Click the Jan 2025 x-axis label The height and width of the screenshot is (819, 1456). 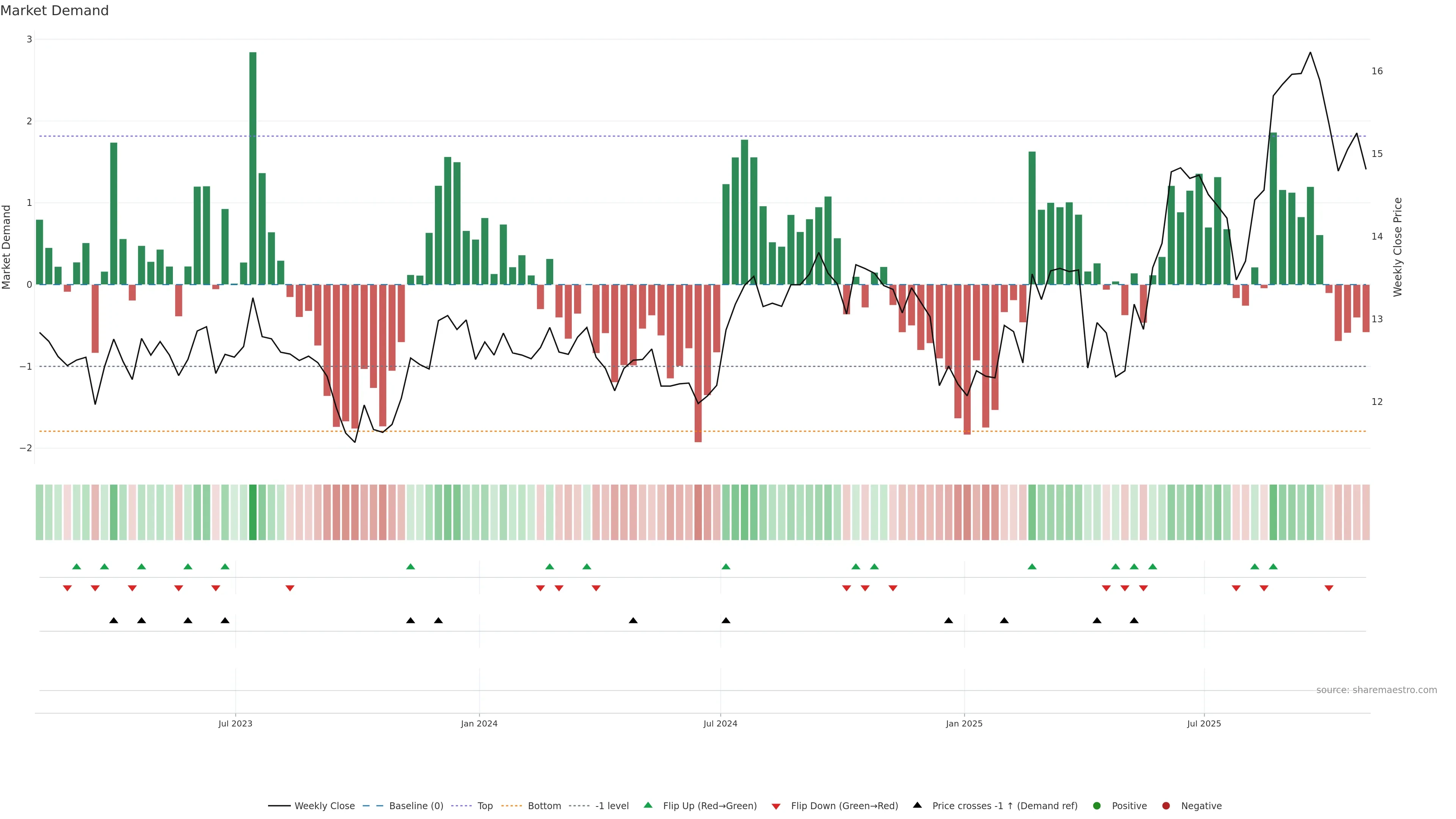(x=964, y=723)
